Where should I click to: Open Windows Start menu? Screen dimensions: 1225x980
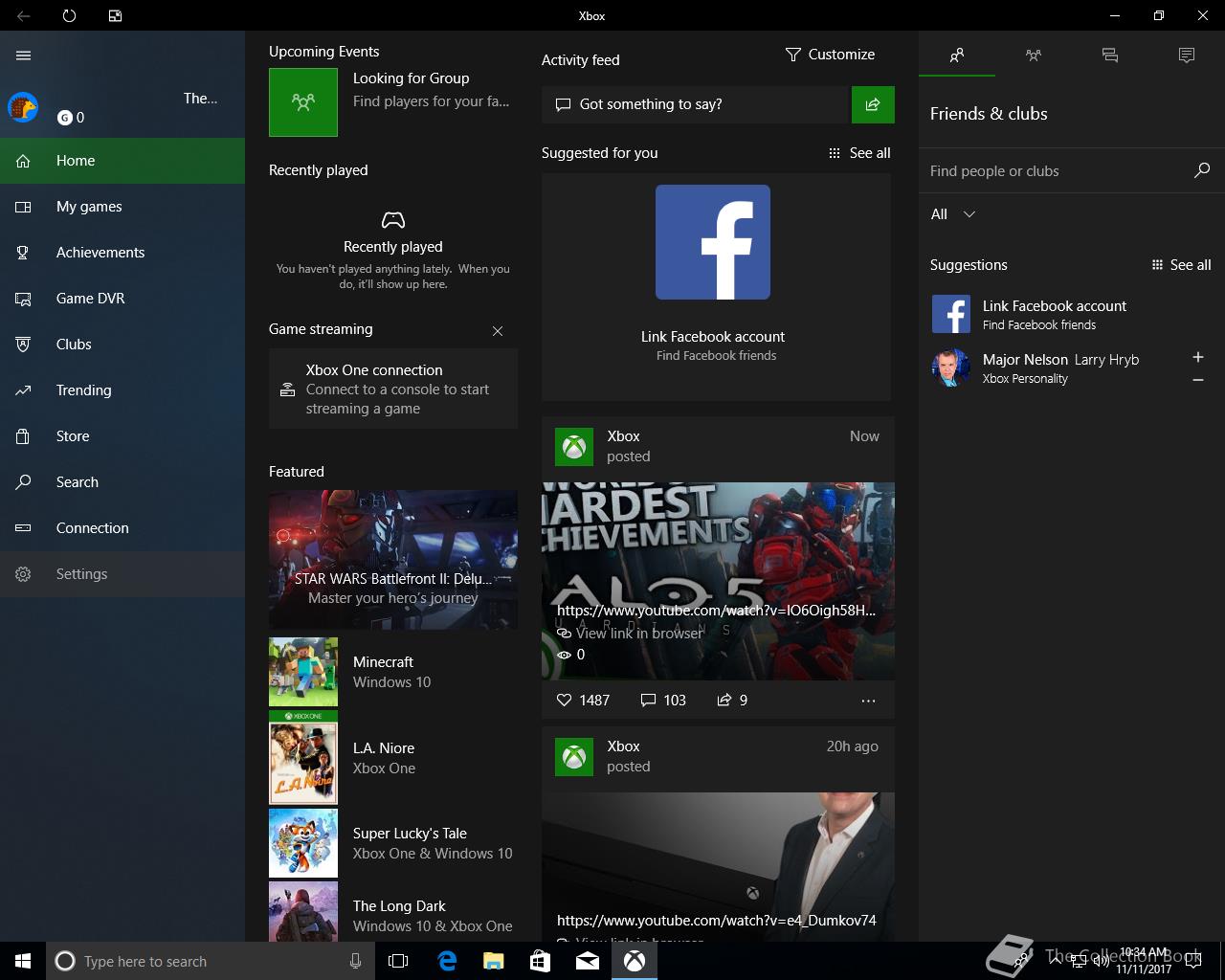coord(23,961)
